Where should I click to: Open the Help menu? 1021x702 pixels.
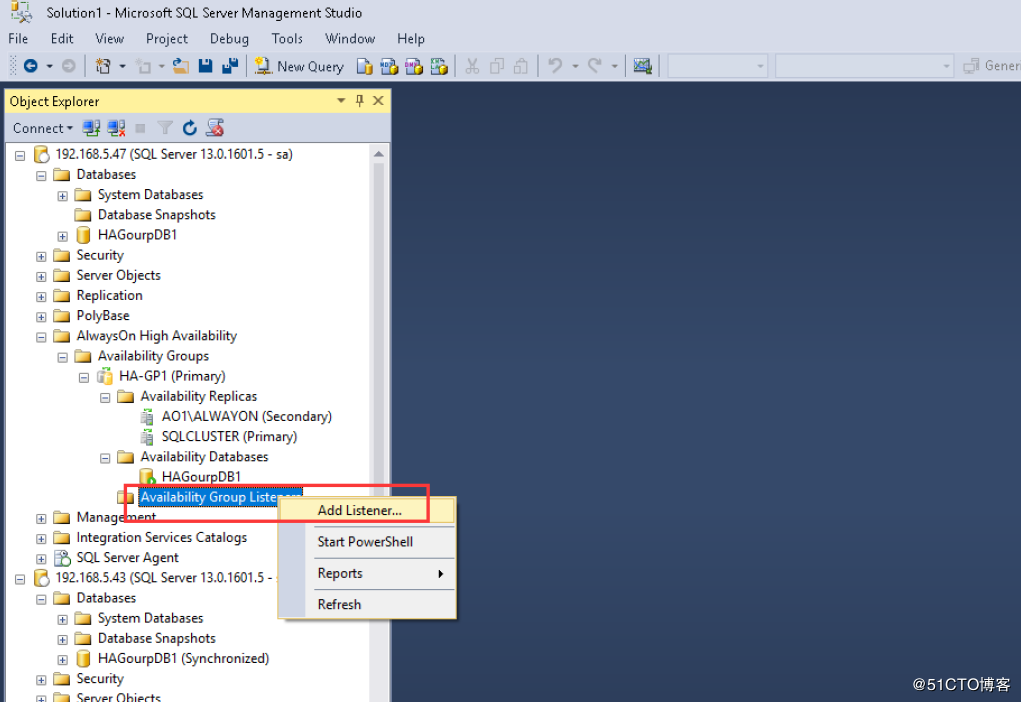point(411,38)
